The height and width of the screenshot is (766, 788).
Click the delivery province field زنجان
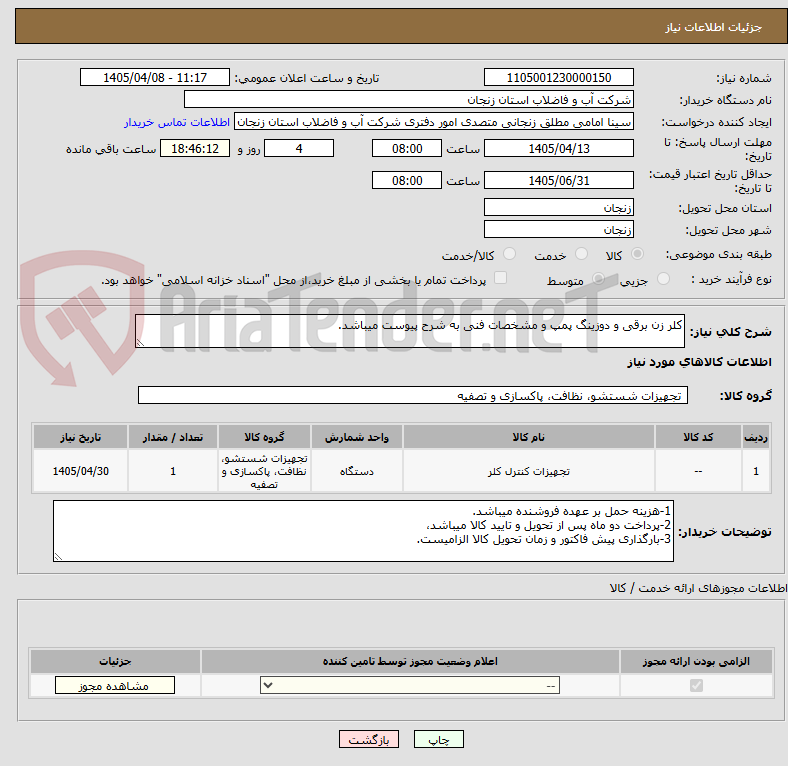(558, 208)
